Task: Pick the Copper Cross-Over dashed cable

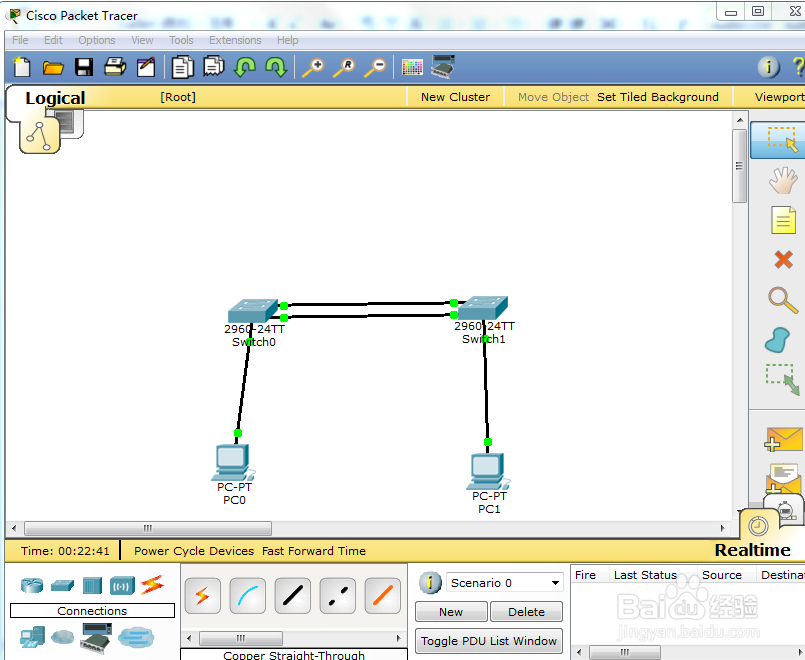Action: coord(337,595)
